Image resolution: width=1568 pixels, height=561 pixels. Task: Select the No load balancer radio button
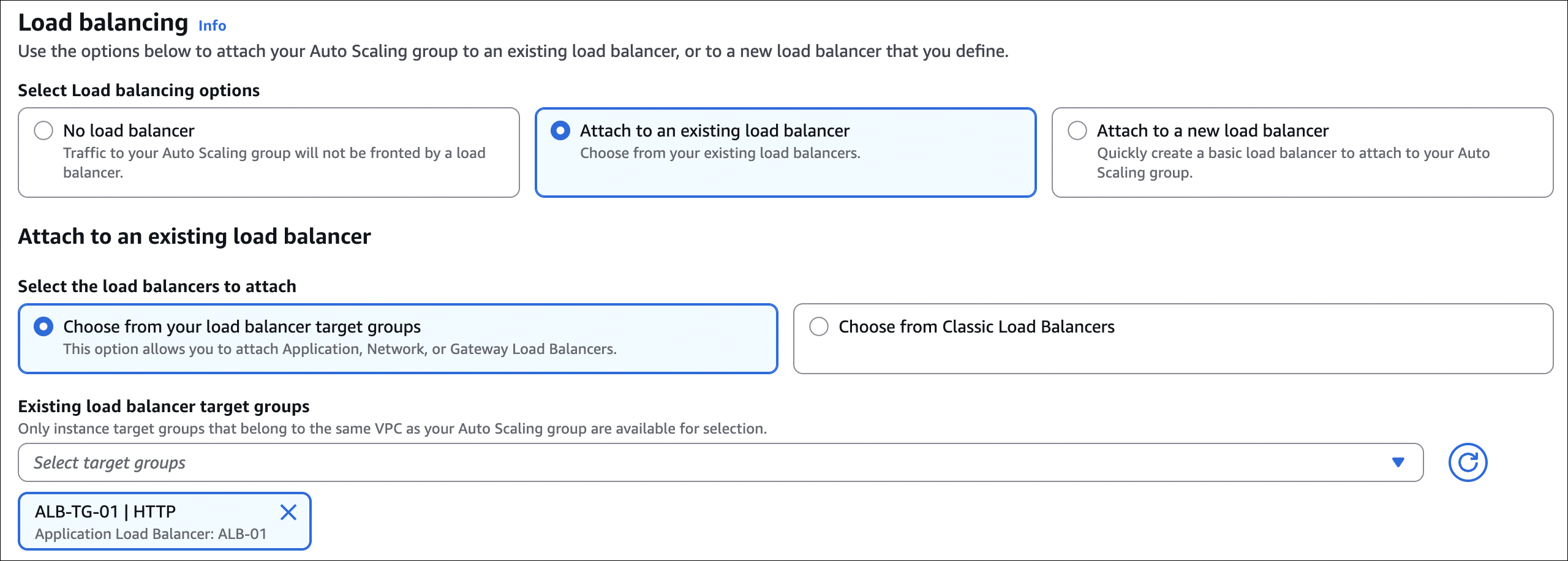43,130
